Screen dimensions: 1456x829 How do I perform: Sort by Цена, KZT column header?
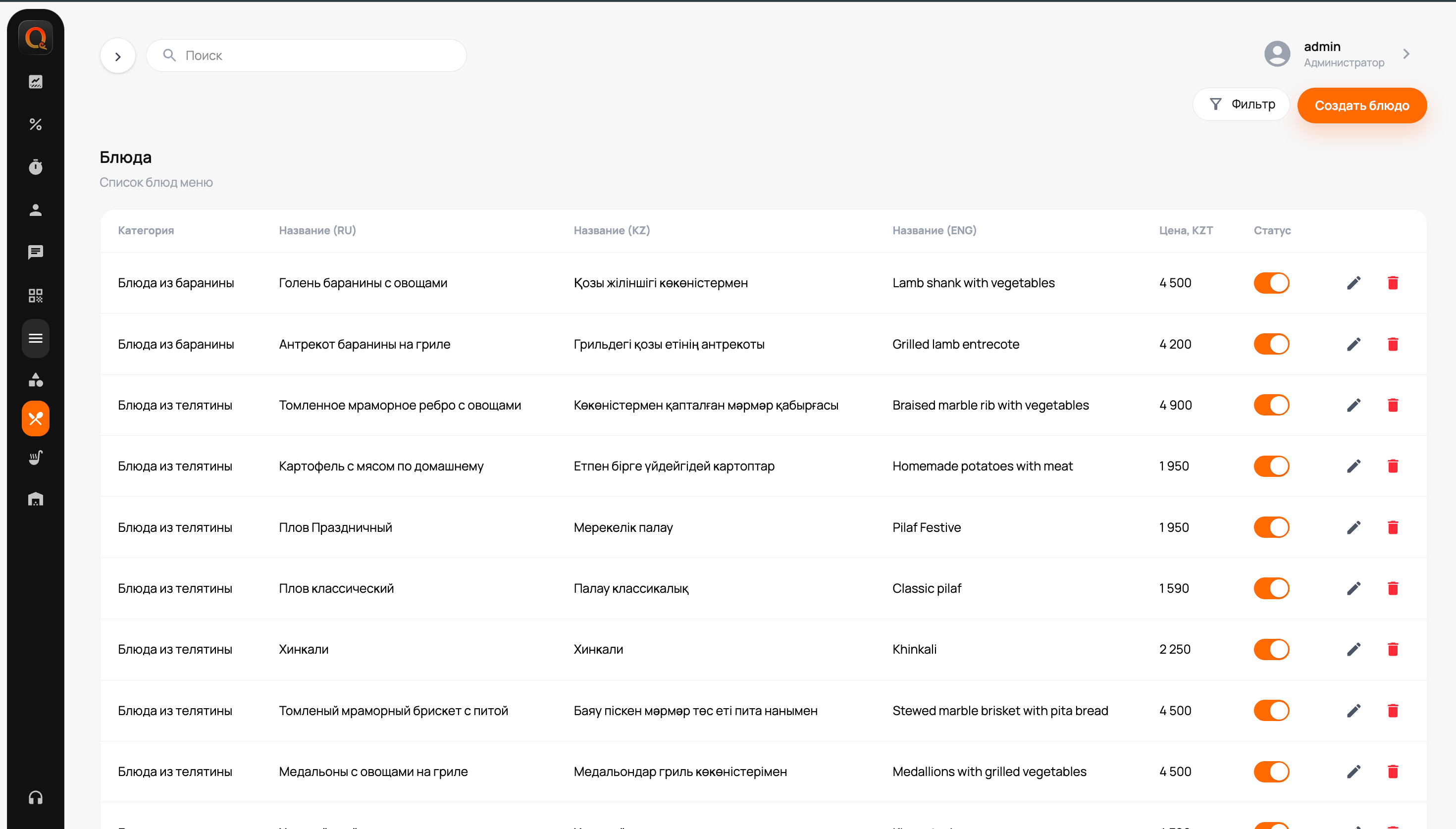[x=1186, y=231]
